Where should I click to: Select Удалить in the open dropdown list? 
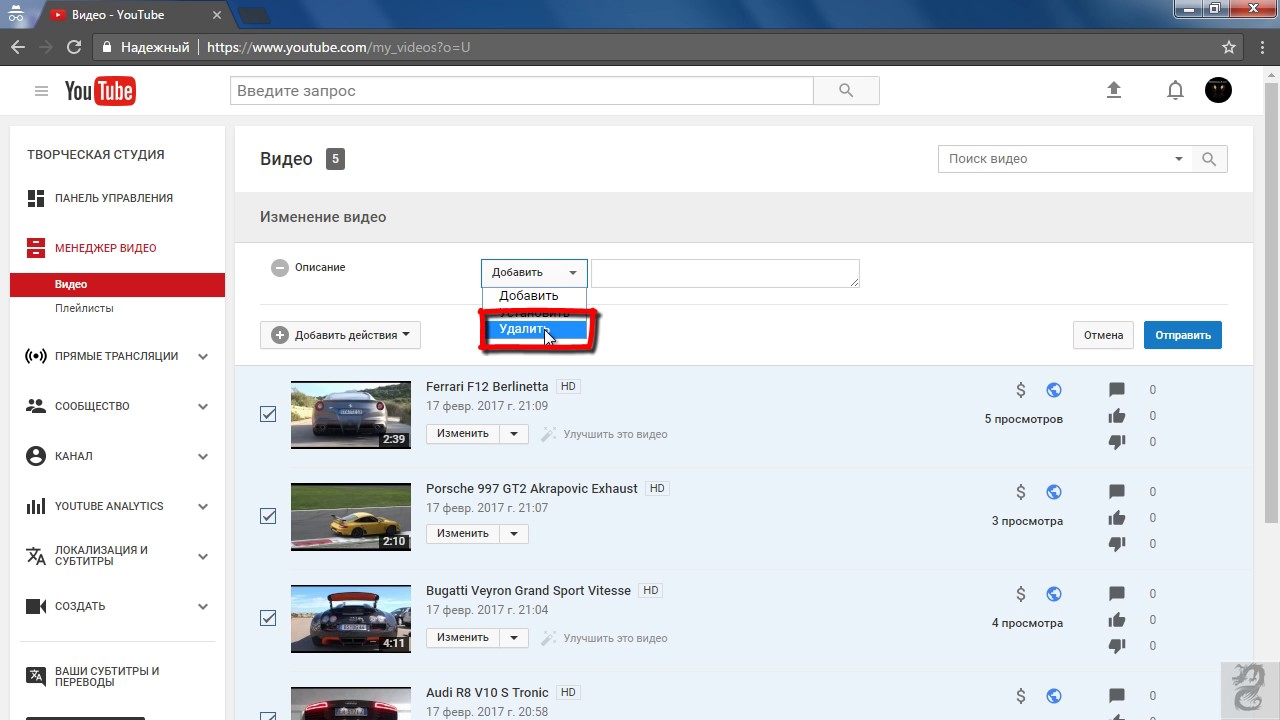tap(534, 329)
